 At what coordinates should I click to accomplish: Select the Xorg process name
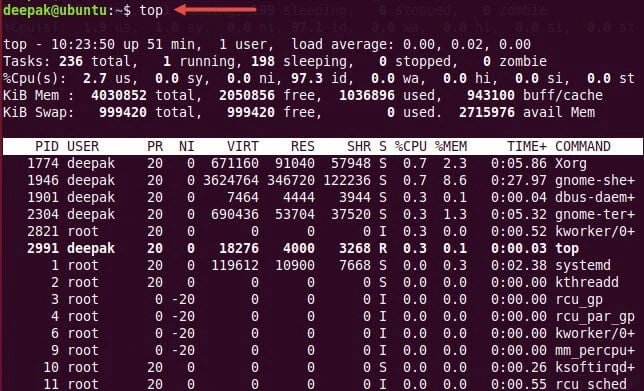pos(571,163)
